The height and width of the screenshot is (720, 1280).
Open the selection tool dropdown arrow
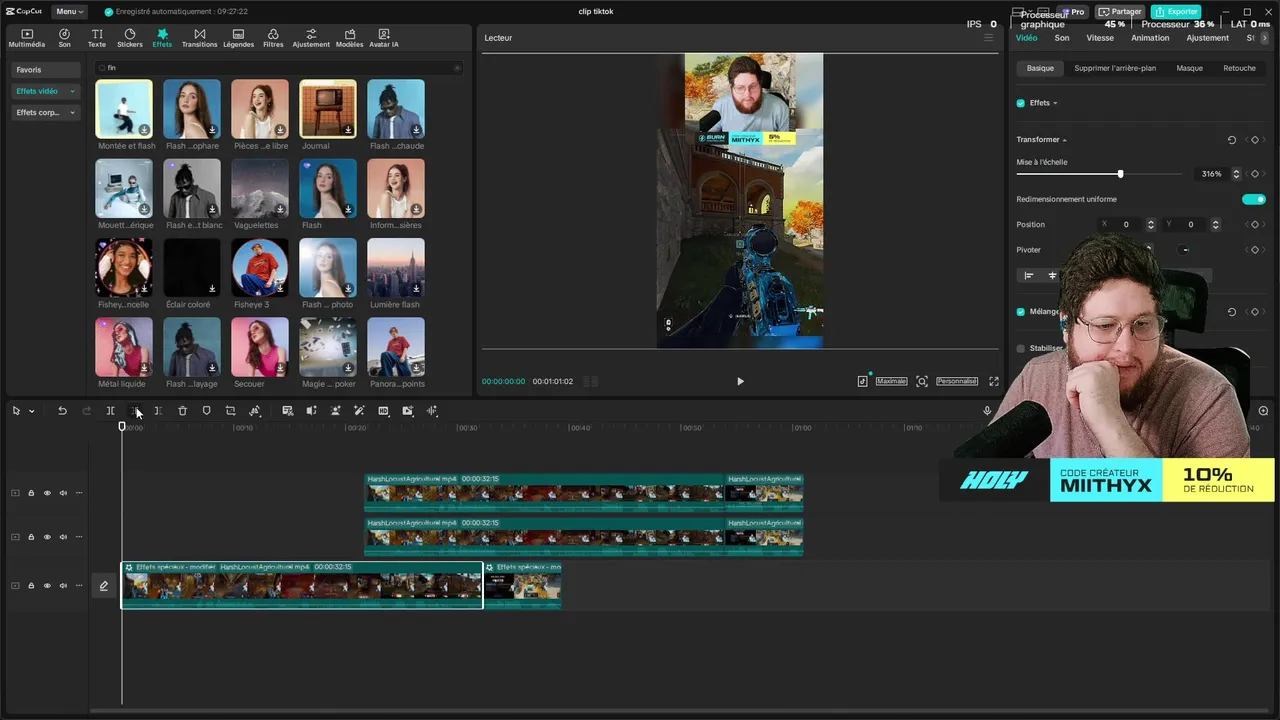(x=31, y=411)
